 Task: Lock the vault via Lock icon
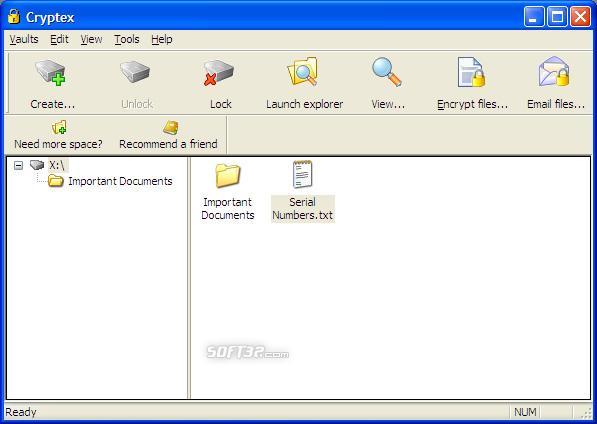pyautogui.click(x=219, y=72)
